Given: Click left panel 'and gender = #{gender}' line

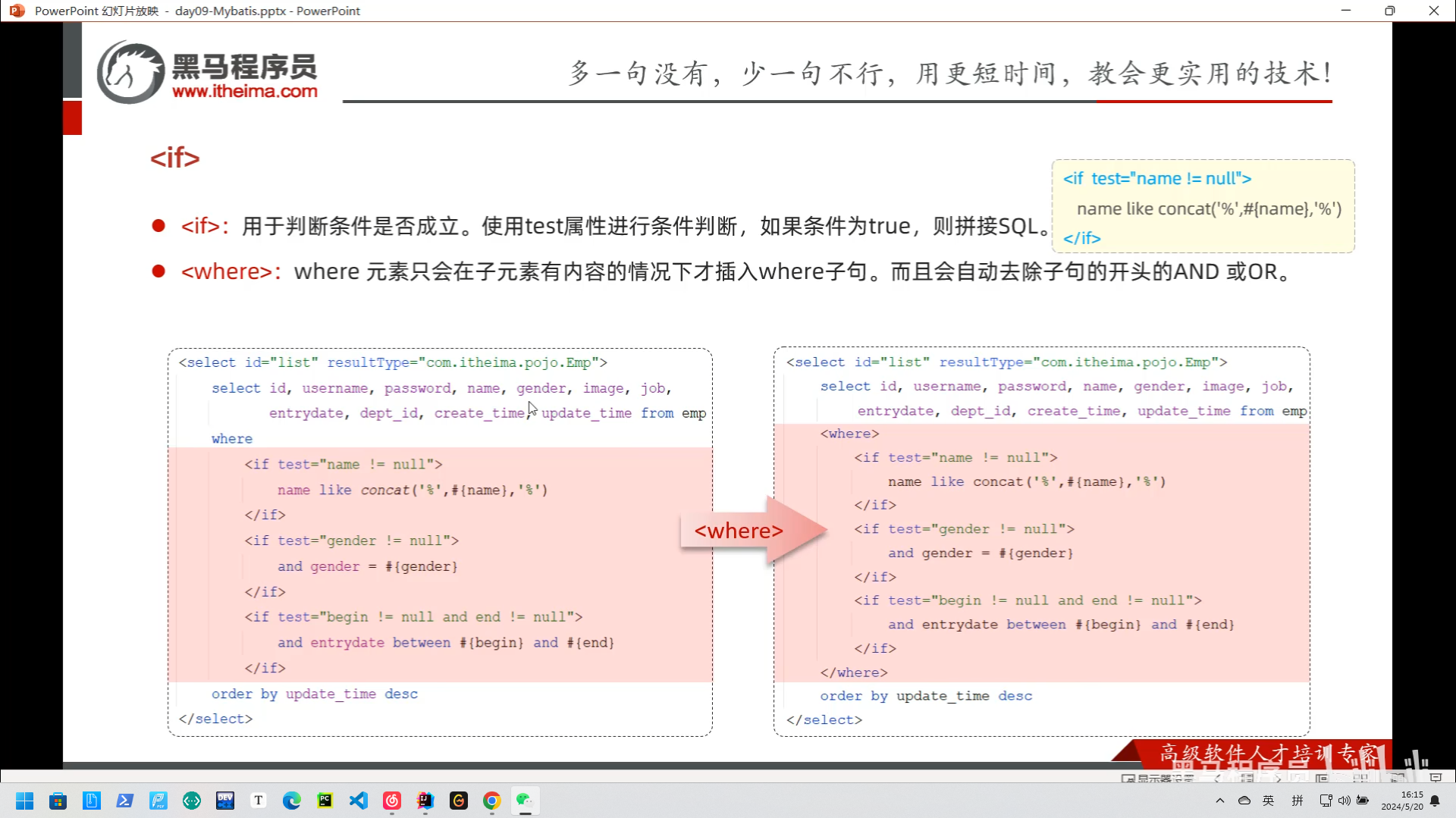Looking at the screenshot, I should (x=367, y=566).
